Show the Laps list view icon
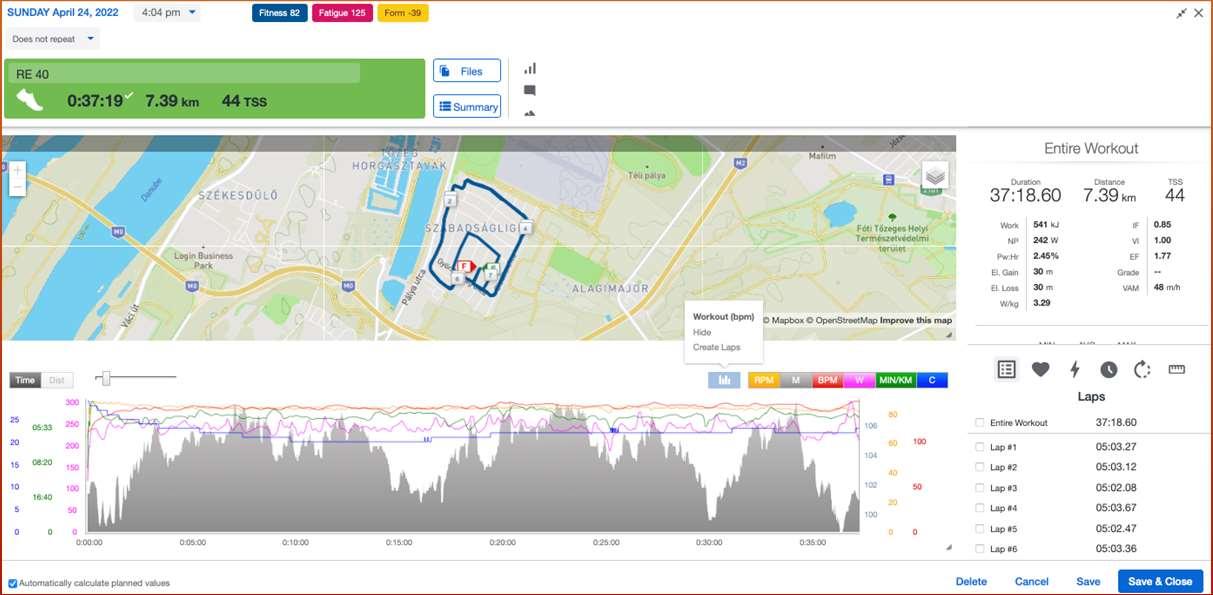The image size is (1213, 595). 1007,369
